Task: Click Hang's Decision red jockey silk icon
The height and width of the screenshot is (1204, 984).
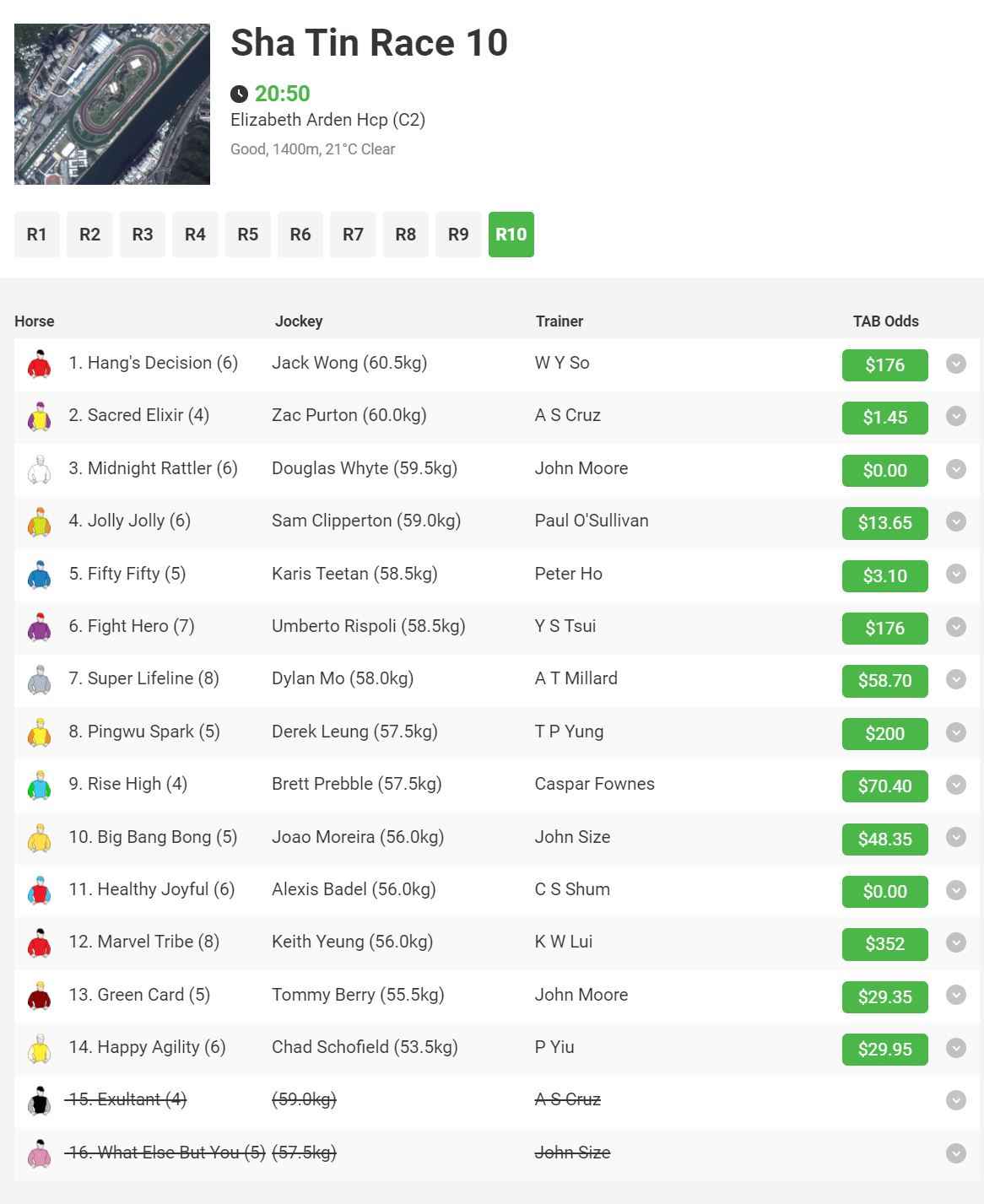Action: point(39,364)
